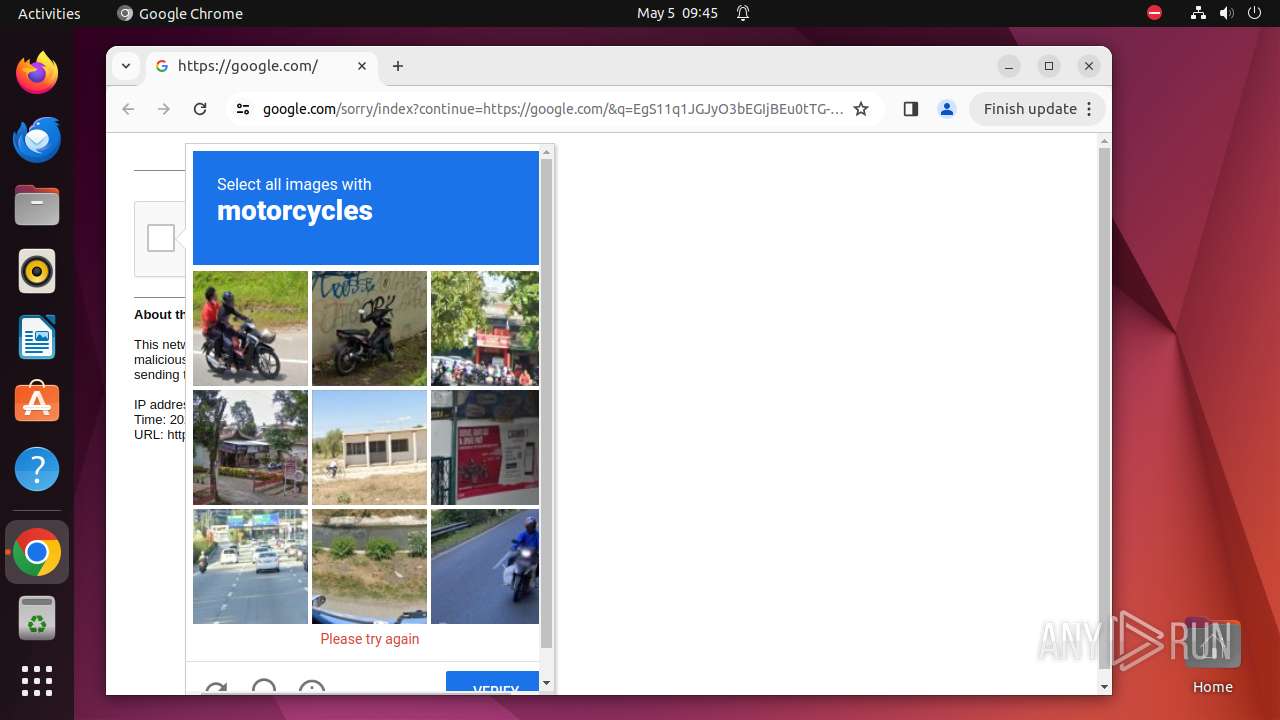Open the Trash in dock
The width and height of the screenshot is (1280, 720).
(x=37, y=618)
